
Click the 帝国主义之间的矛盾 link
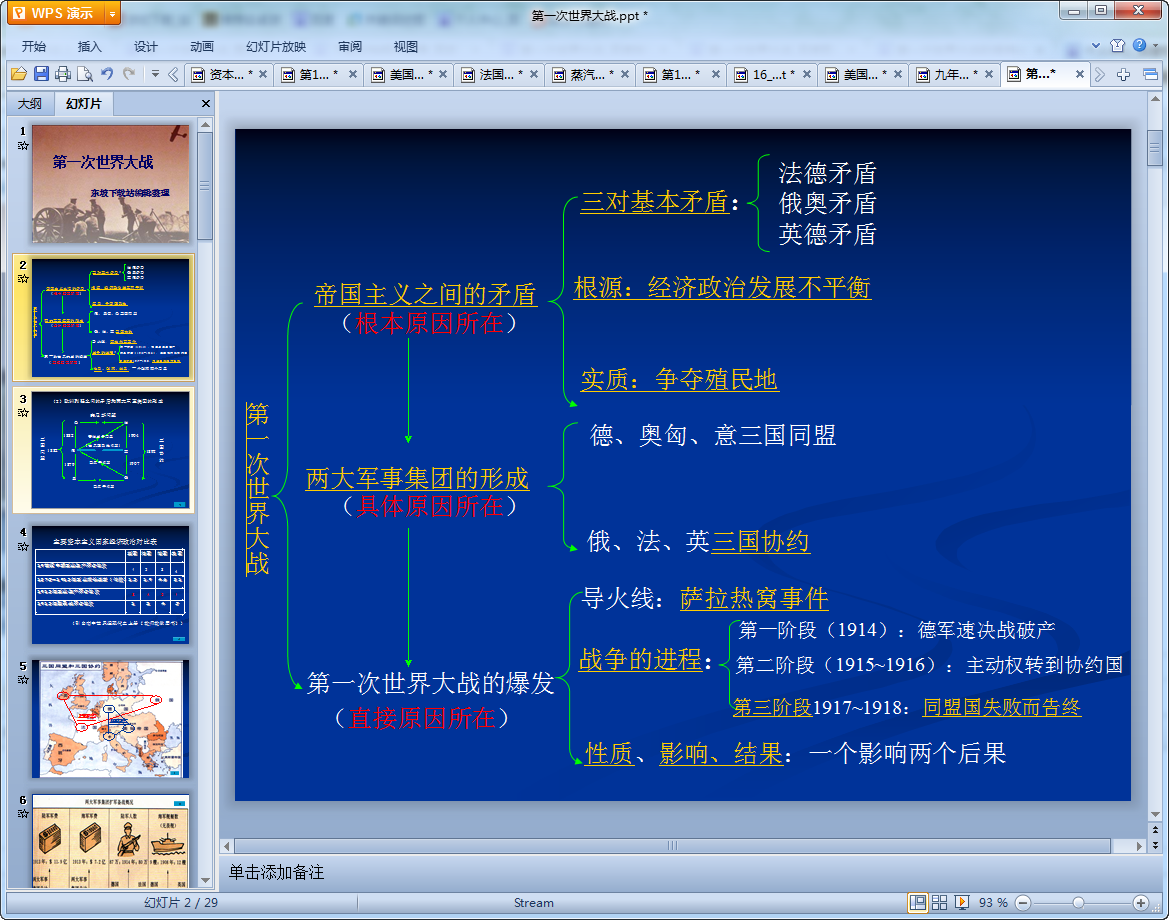[x=425, y=294]
